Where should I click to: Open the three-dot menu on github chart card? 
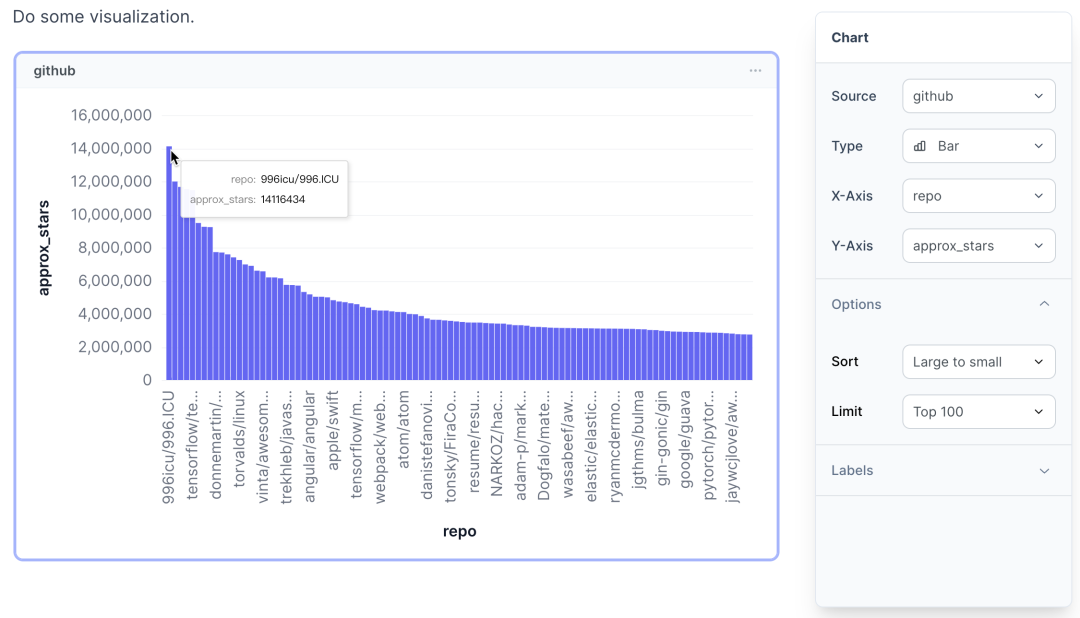click(755, 71)
